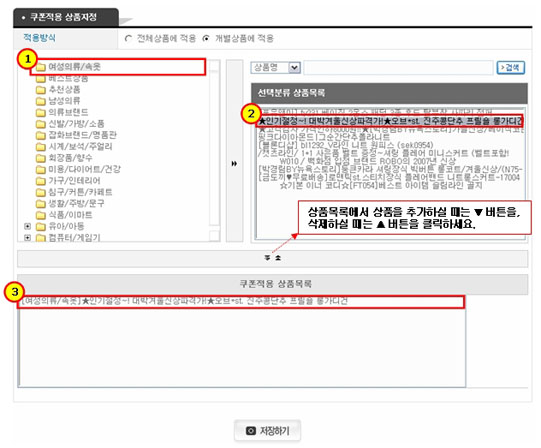The image size is (541, 448).
Task: Click the remove-product up arrow icon
Action: click(278, 258)
